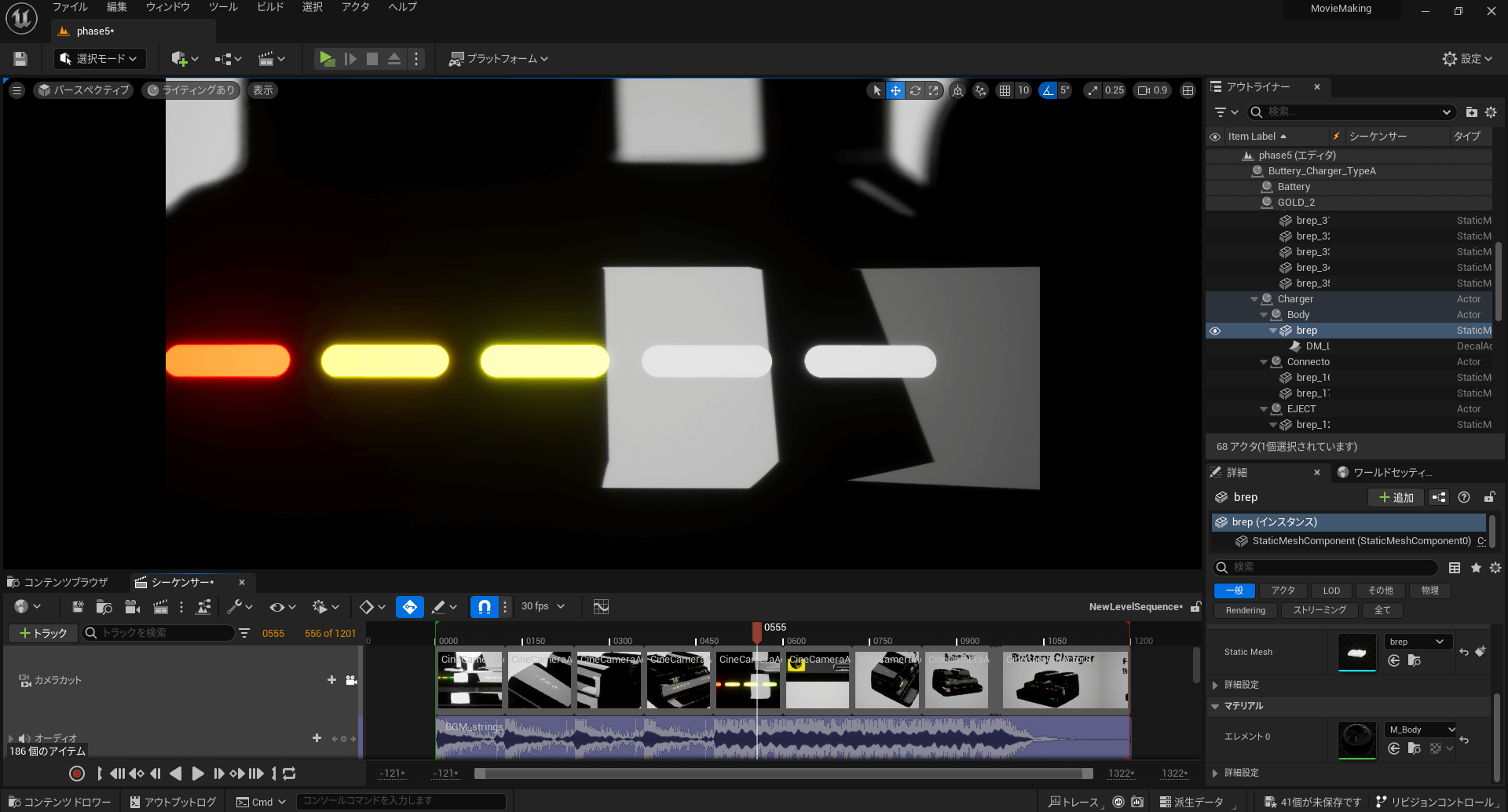Toggle scale snapping in the viewport
The image size is (1508, 812).
[x=1093, y=90]
